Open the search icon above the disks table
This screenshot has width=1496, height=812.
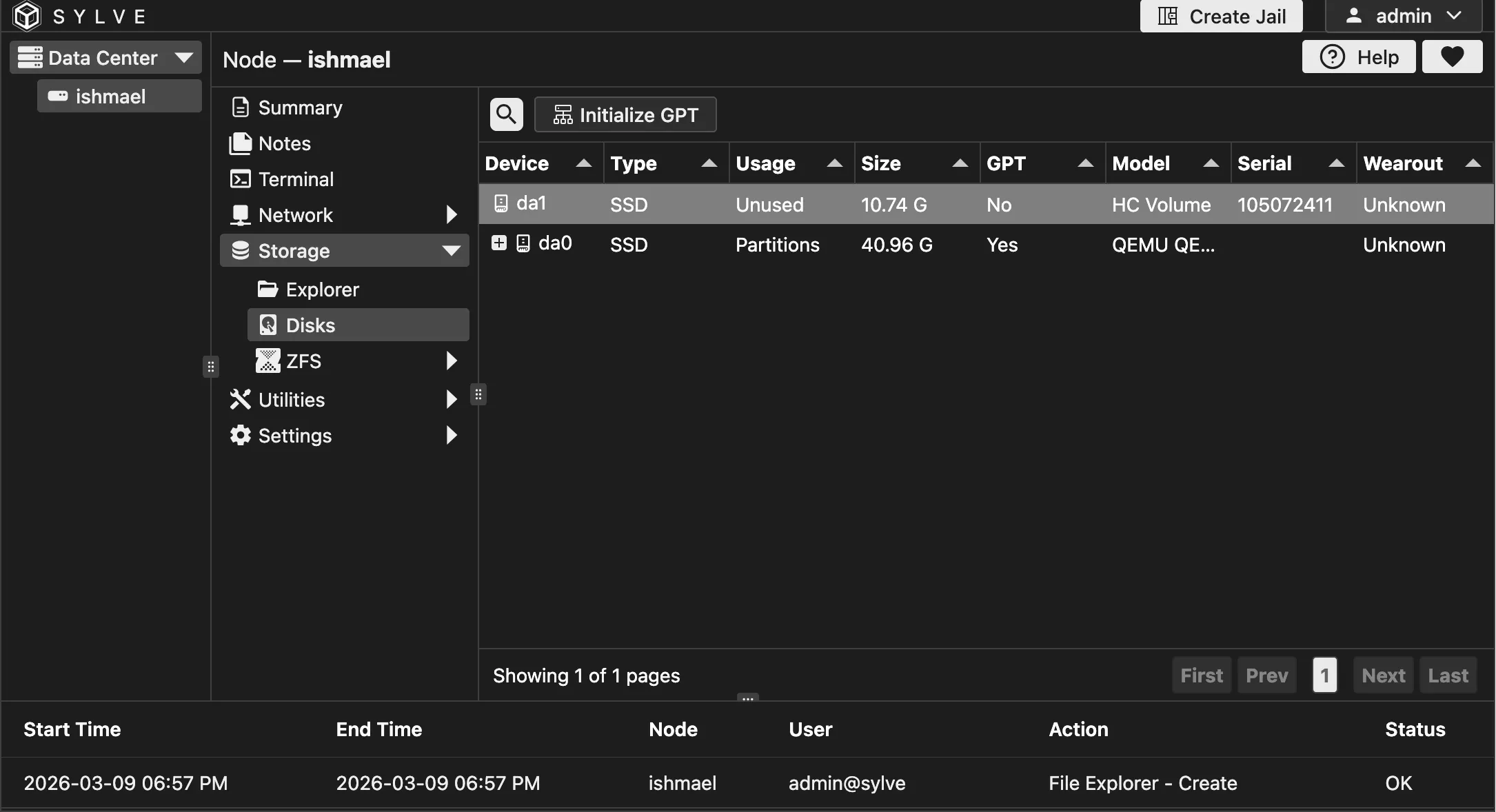point(505,114)
